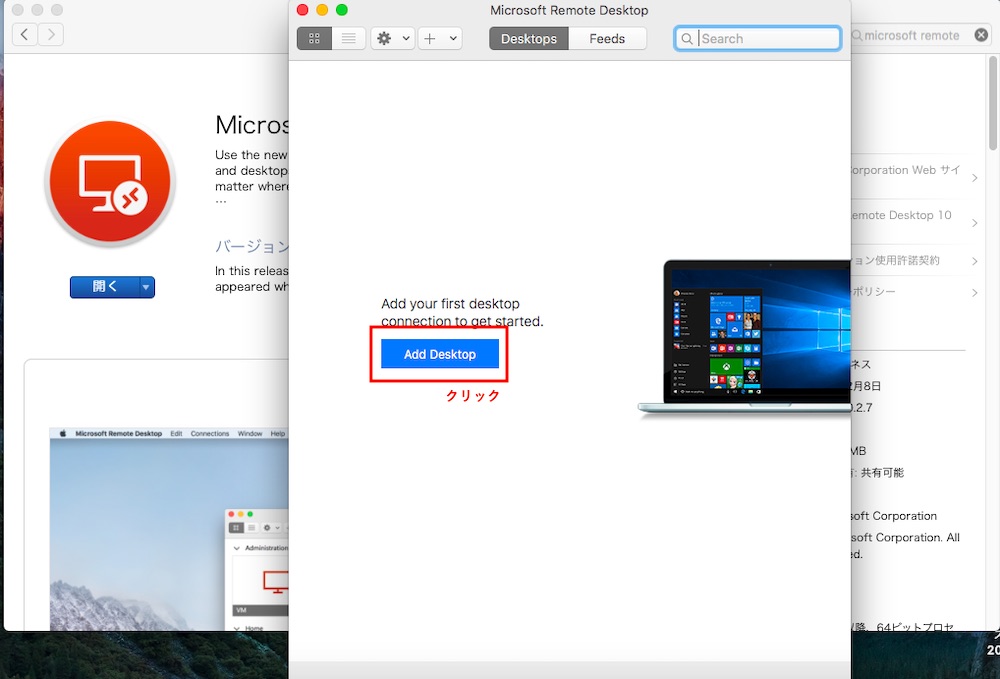Image resolution: width=1000 pixels, height=679 pixels.
Task: Go back in the App Store window
Action: point(24,34)
